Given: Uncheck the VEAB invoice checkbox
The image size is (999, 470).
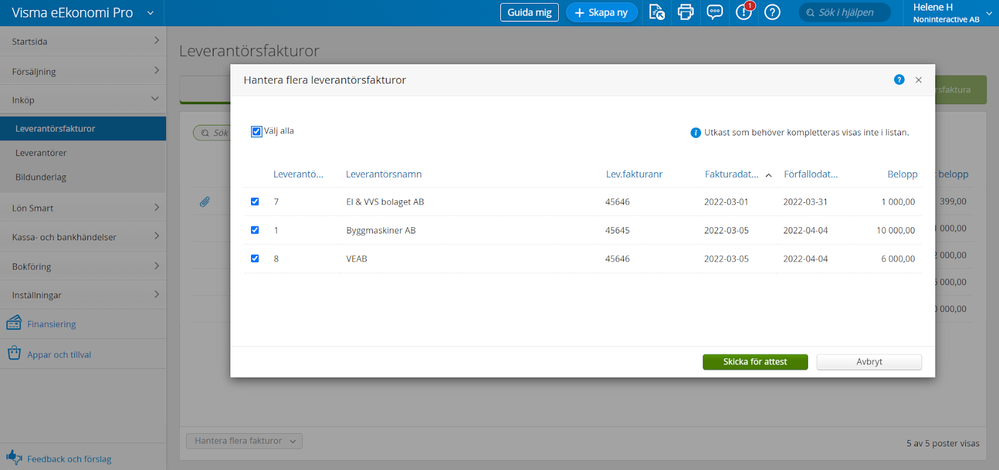Looking at the screenshot, I should point(255,258).
